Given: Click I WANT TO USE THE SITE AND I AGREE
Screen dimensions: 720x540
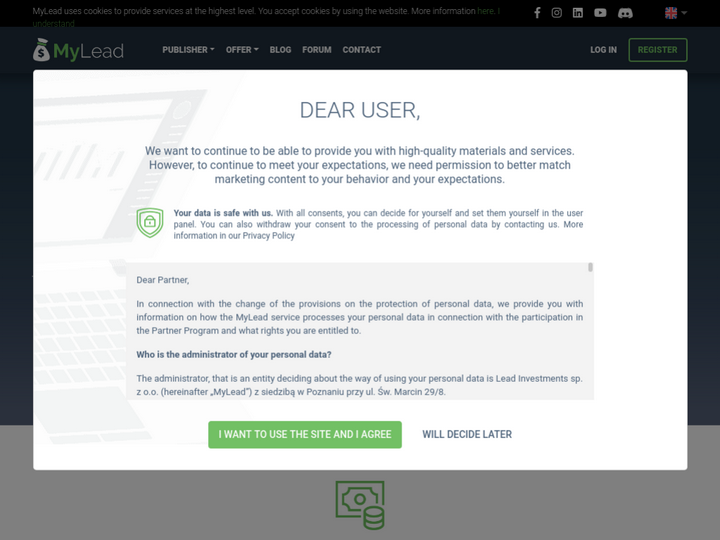Looking at the screenshot, I should coord(305,434).
